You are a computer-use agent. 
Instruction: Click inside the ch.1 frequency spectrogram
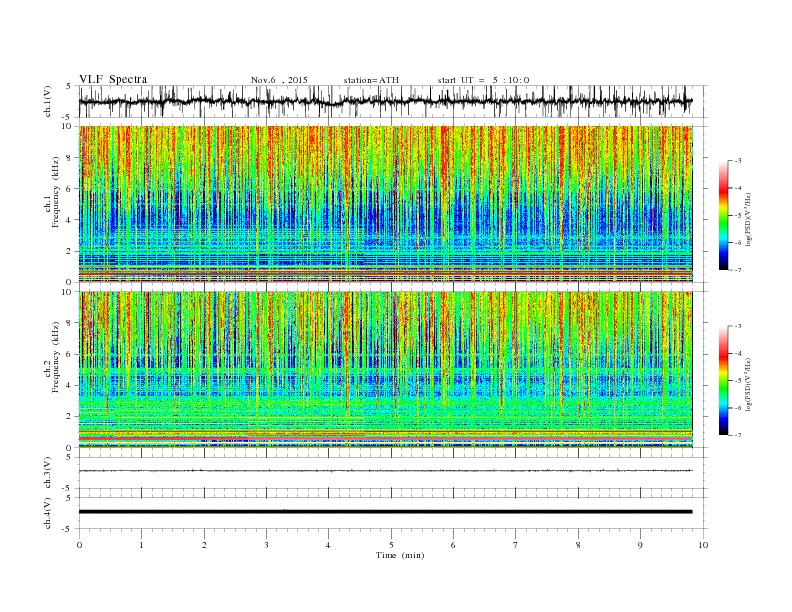385,204
